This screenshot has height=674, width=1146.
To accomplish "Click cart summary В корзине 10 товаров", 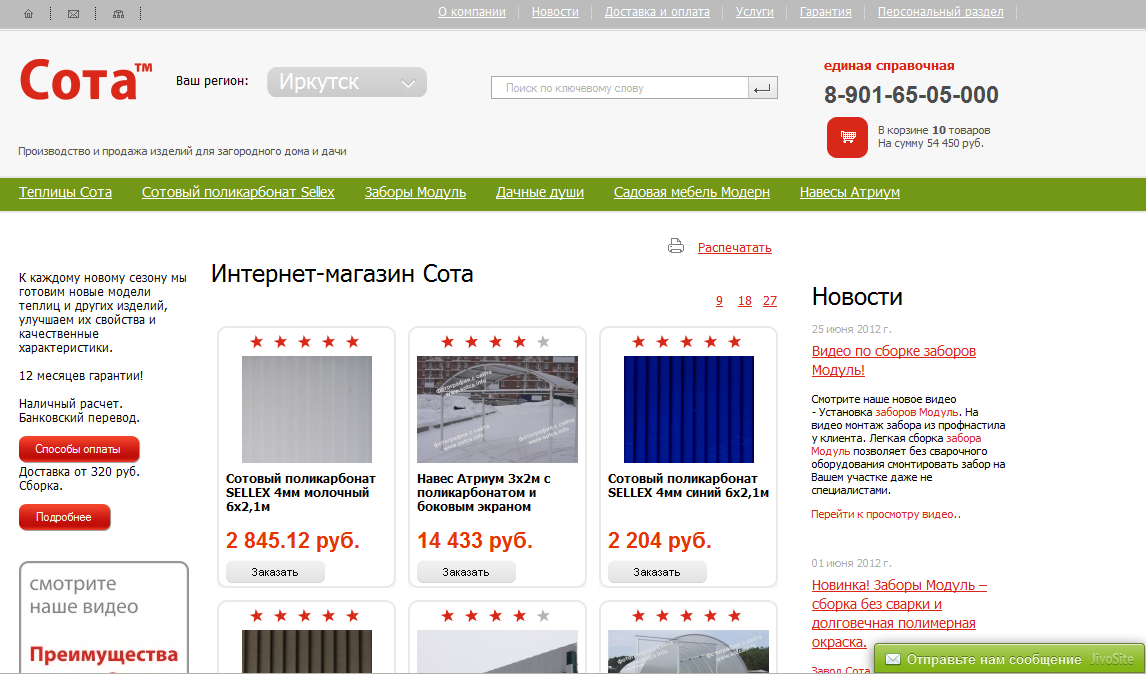I will pyautogui.click(x=934, y=137).
